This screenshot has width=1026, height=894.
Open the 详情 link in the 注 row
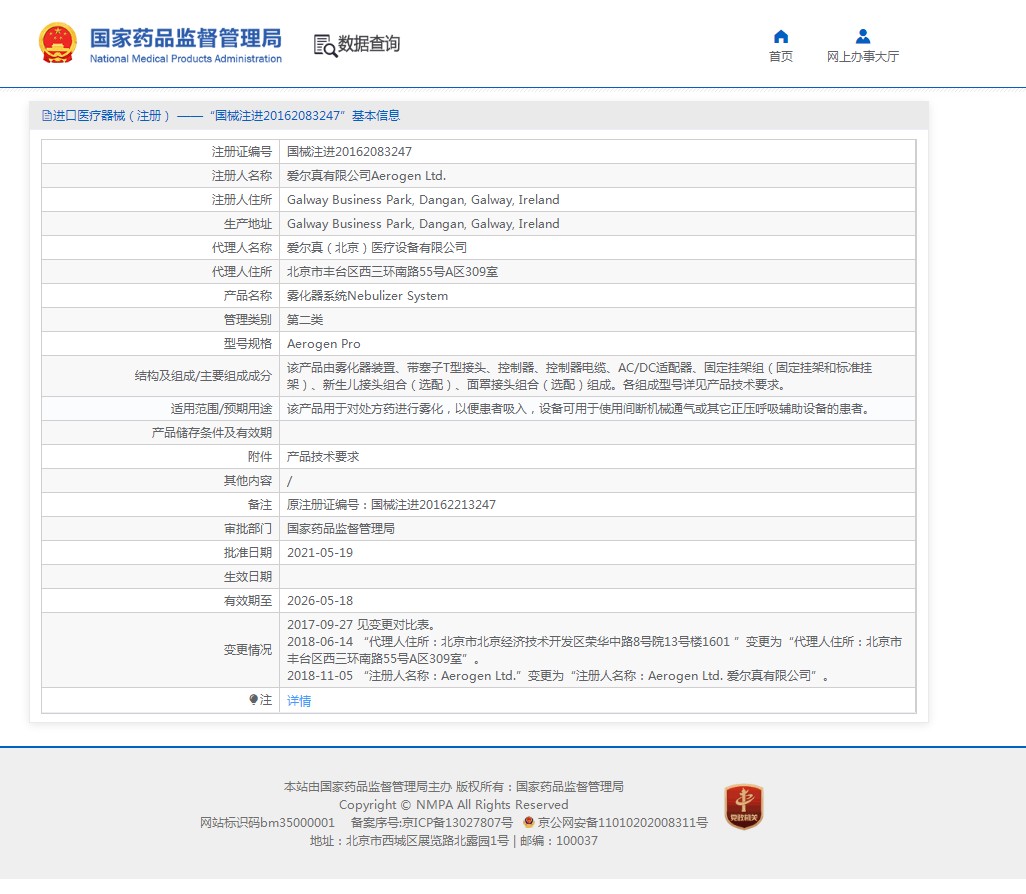pyautogui.click(x=299, y=701)
